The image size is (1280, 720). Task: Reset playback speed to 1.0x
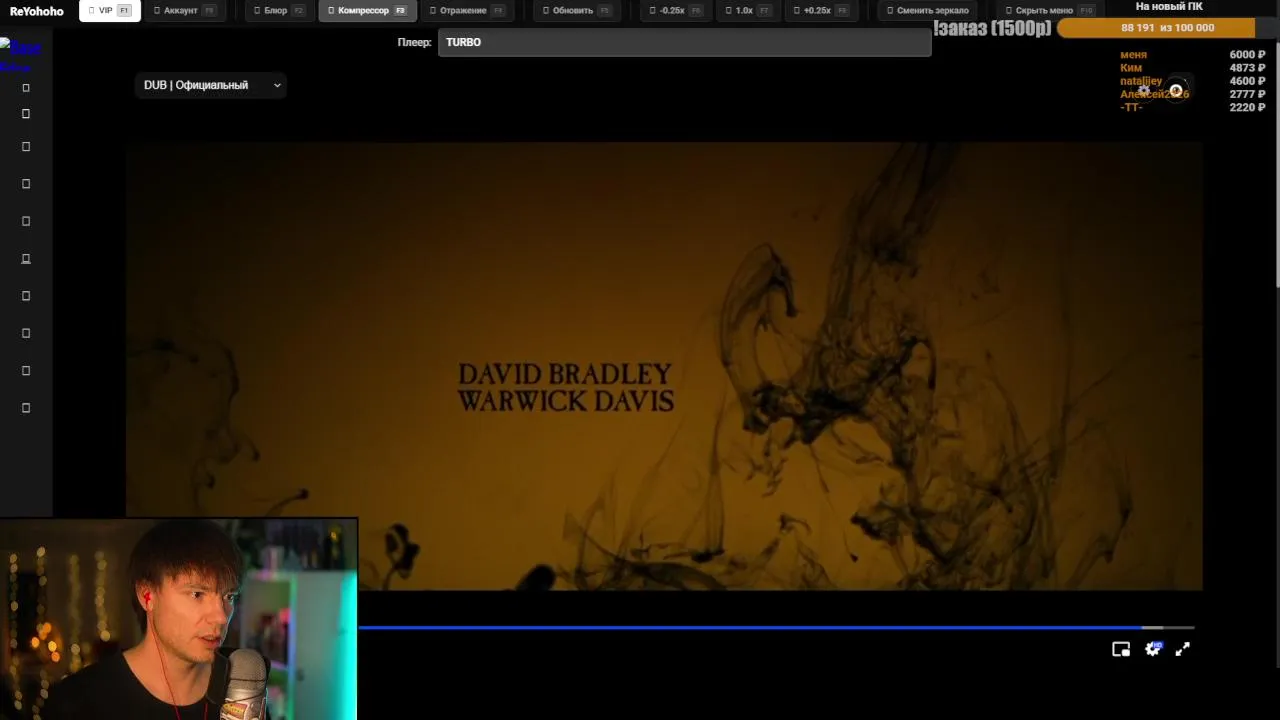(x=748, y=11)
